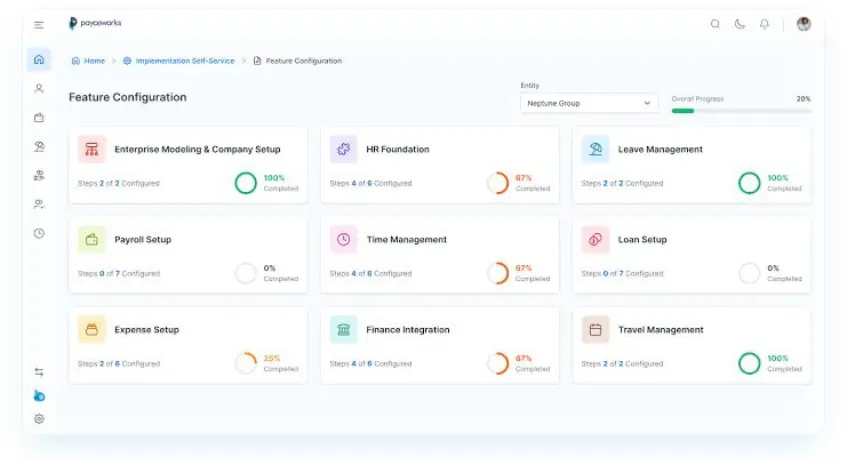Click Finance Integration 67% progress ring
The height and width of the screenshot is (460, 847).
(498, 363)
